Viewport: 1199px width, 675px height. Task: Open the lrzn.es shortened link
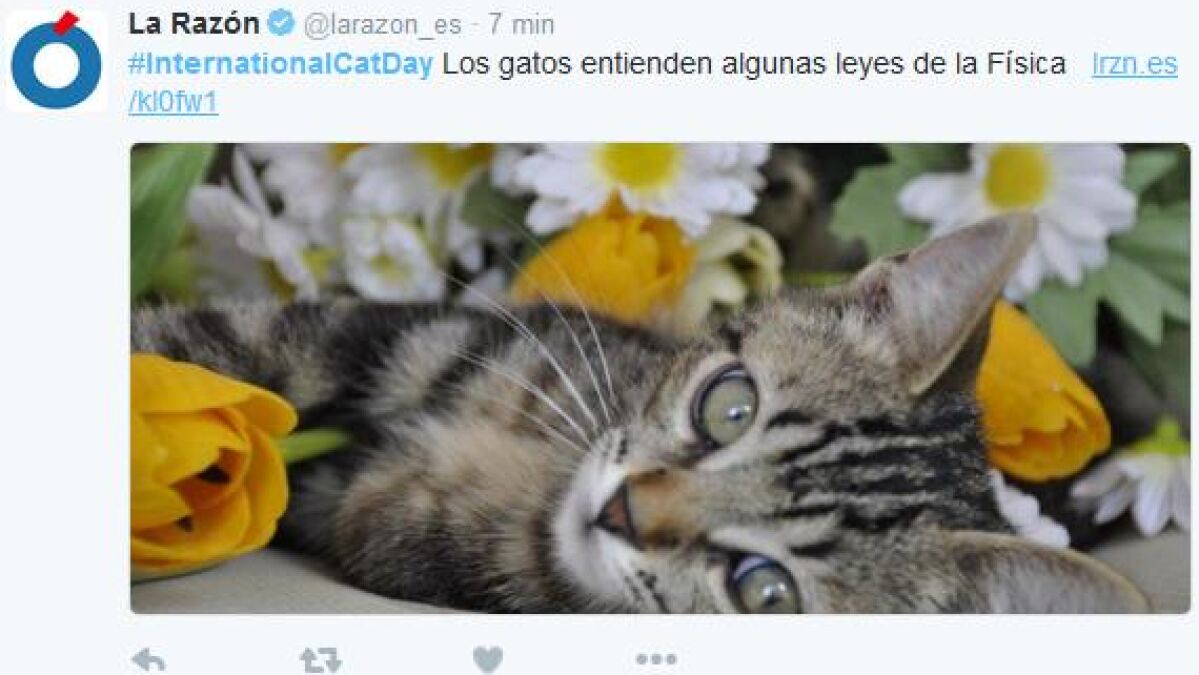tap(1135, 63)
